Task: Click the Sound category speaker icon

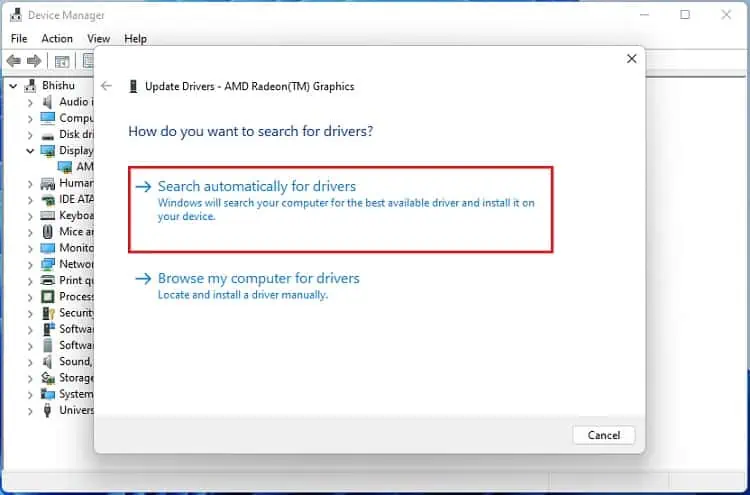Action: coord(47,362)
